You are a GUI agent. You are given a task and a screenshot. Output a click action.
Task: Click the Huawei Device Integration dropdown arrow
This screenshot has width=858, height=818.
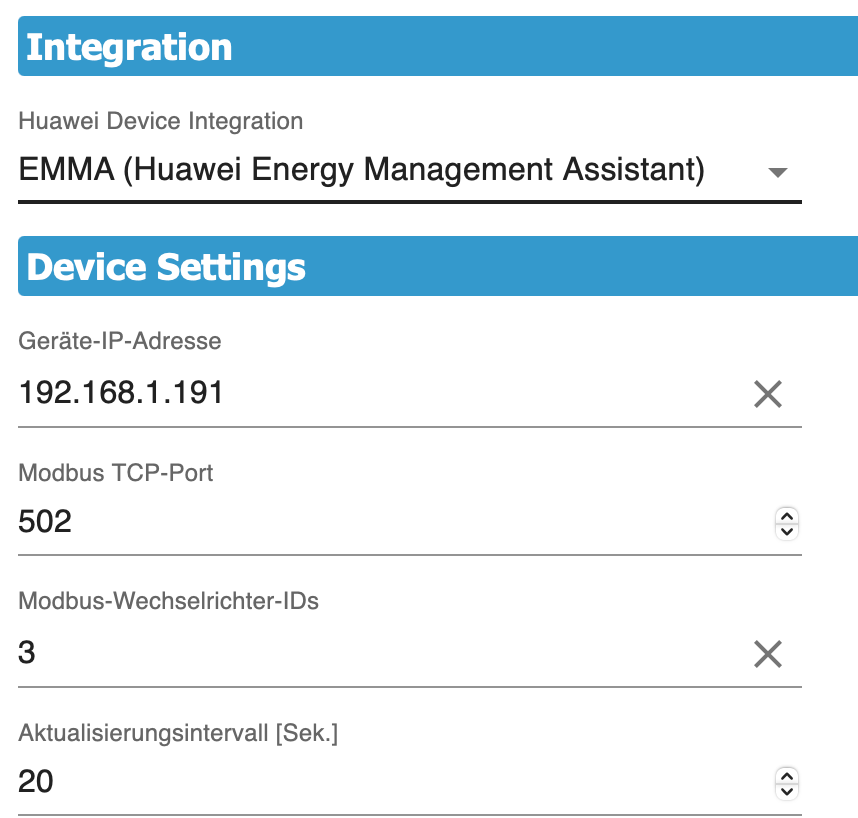[x=778, y=172]
